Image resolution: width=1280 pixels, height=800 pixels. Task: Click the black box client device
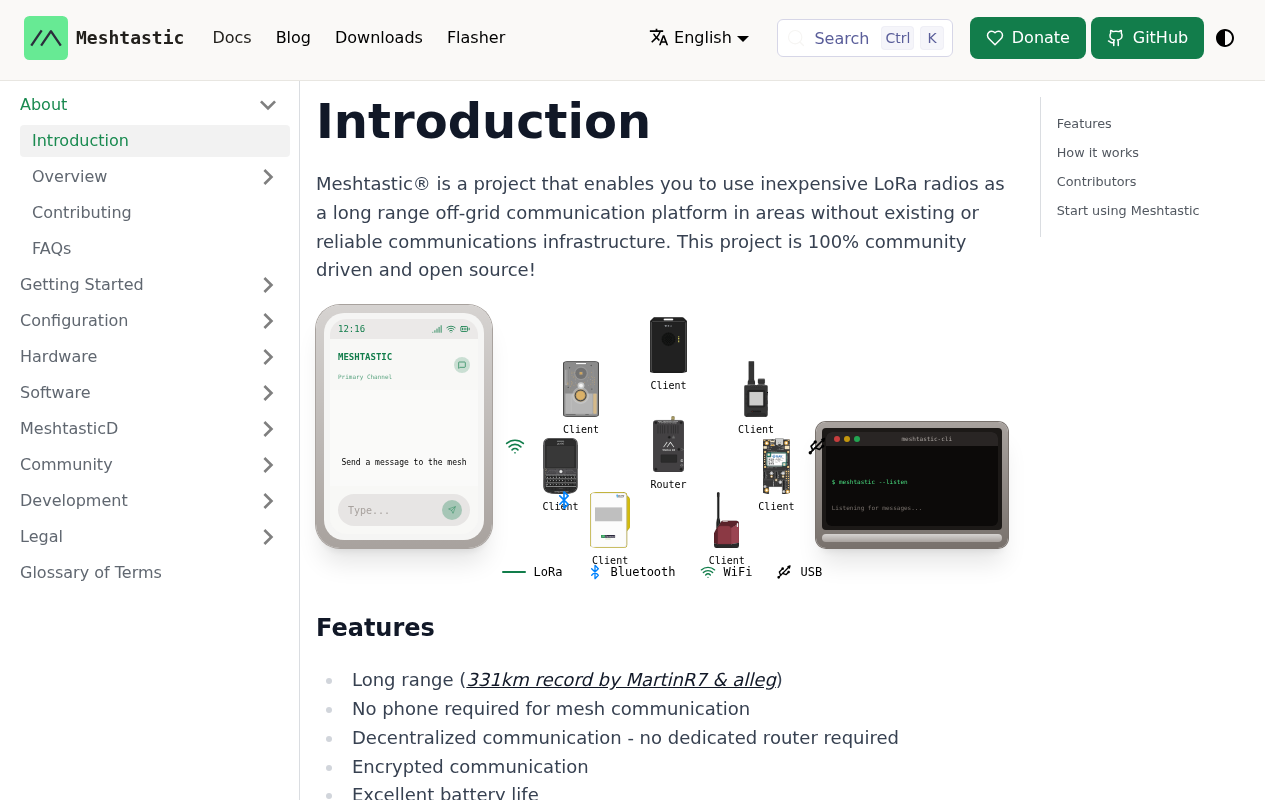tap(668, 345)
